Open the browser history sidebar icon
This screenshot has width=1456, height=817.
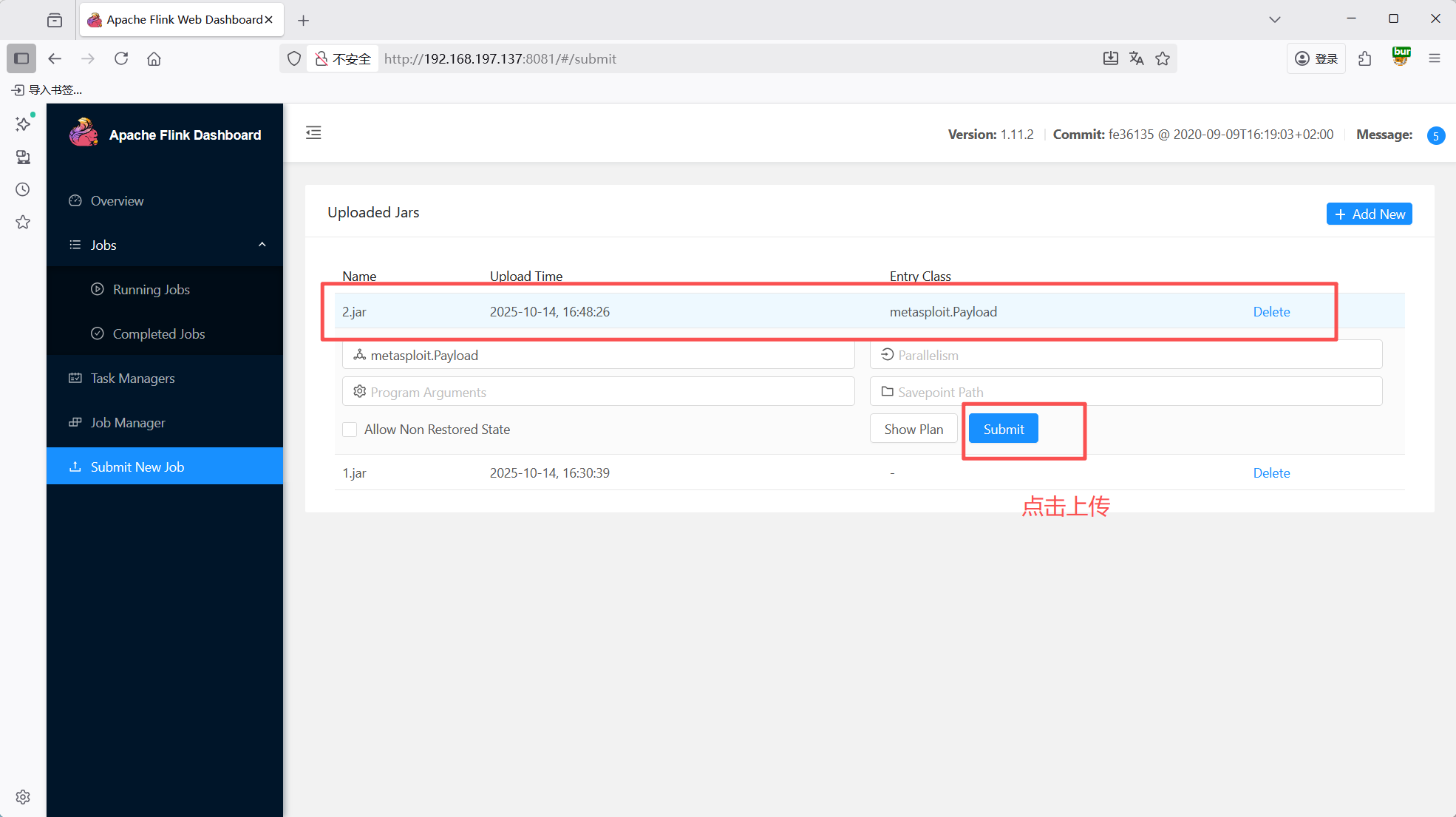23,189
